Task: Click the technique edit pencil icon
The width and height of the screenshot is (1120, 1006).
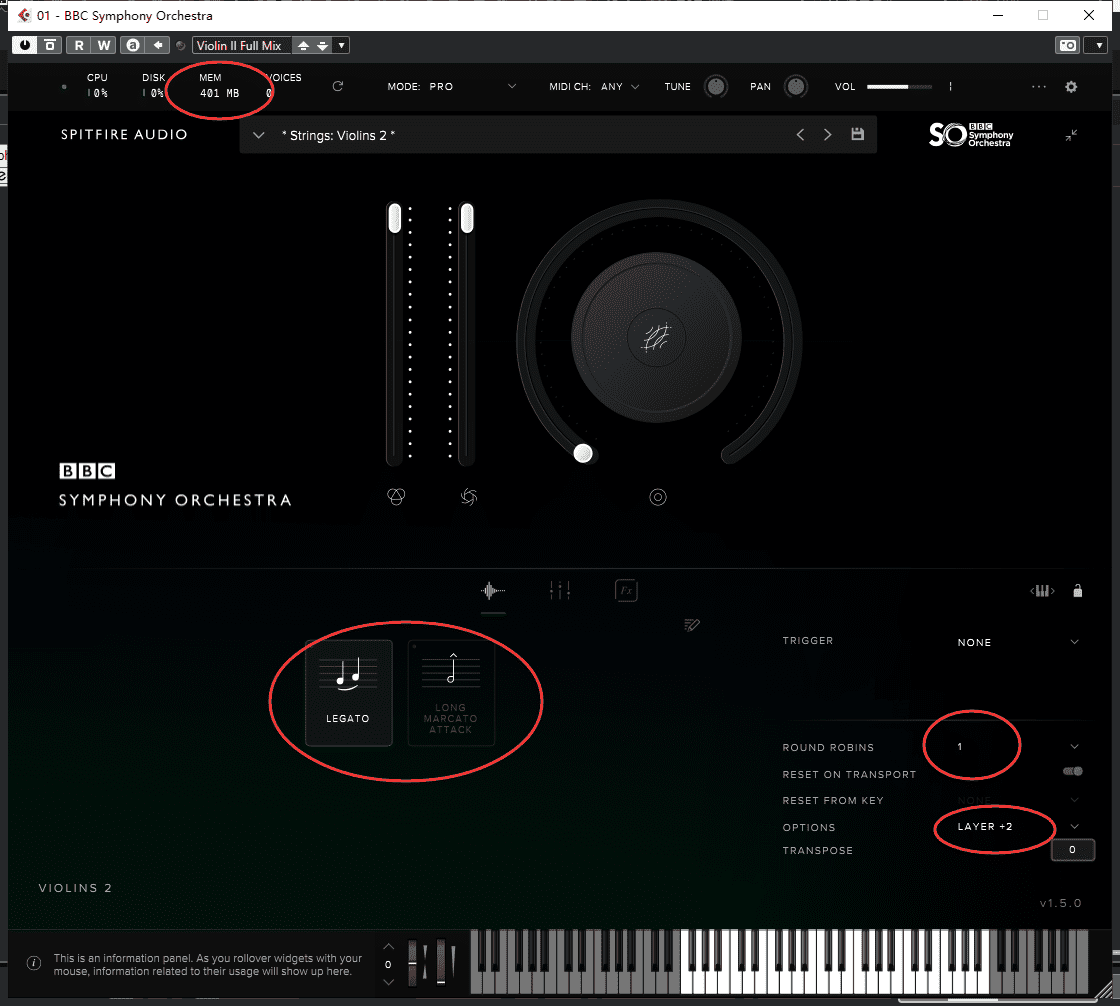Action: coord(691,625)
